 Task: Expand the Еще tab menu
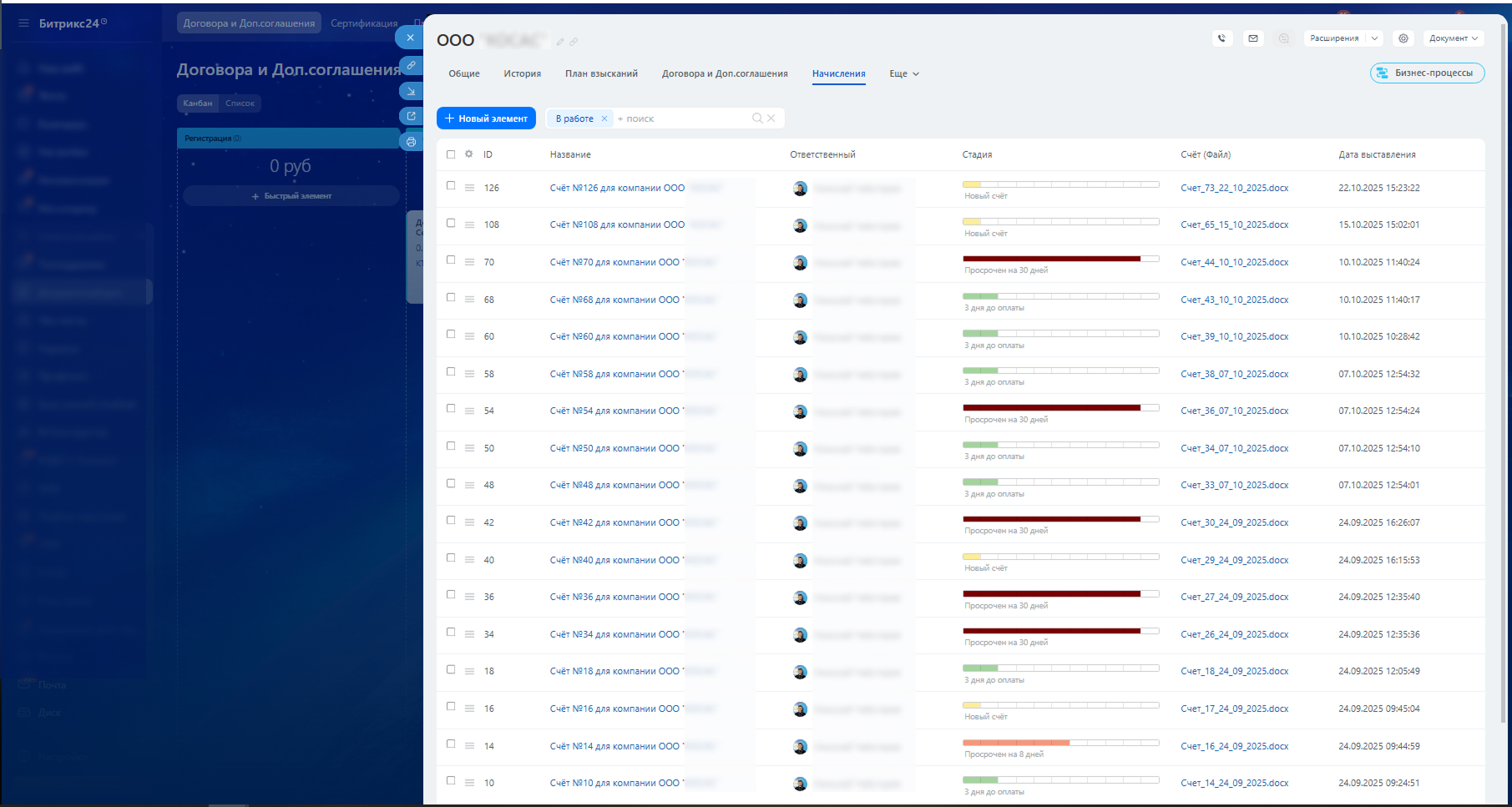click(903, 74)
